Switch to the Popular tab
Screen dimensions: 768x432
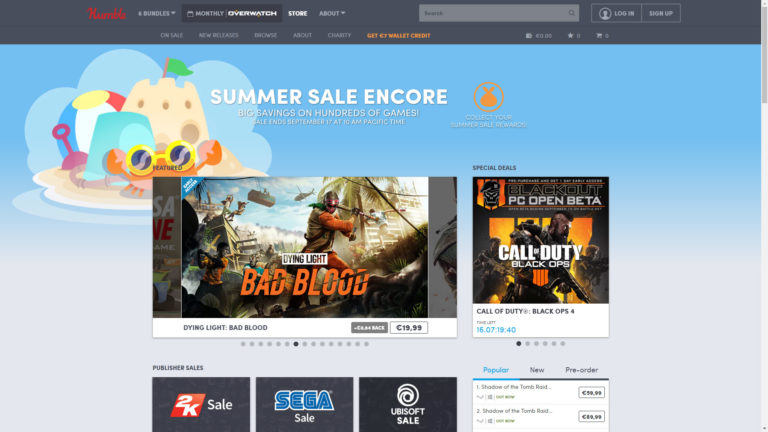pyautogui.click(x=496, y=370)
